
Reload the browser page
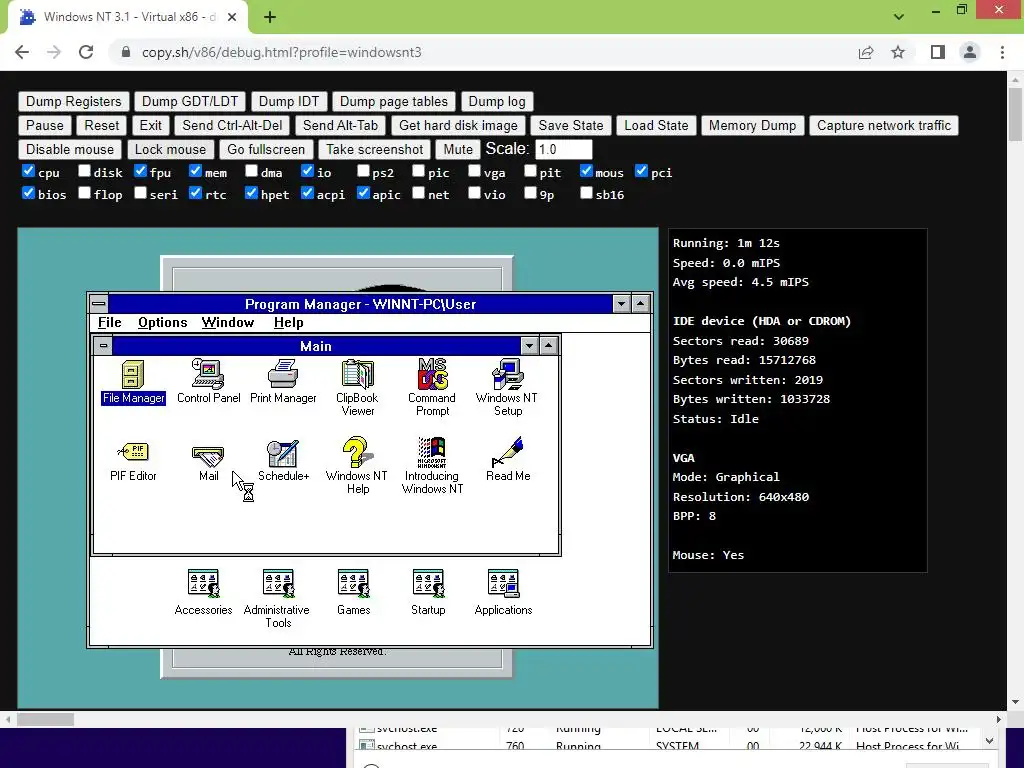86,52
